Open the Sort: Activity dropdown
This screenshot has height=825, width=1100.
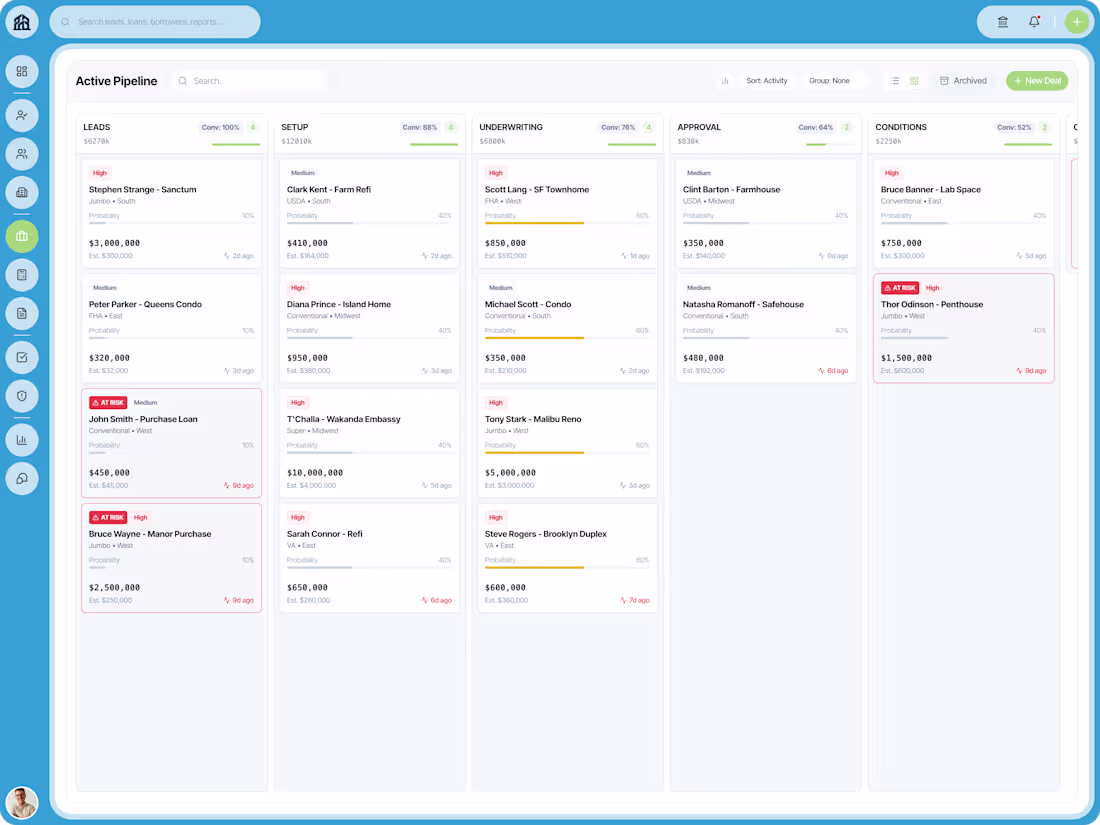[x=767, y=80]
